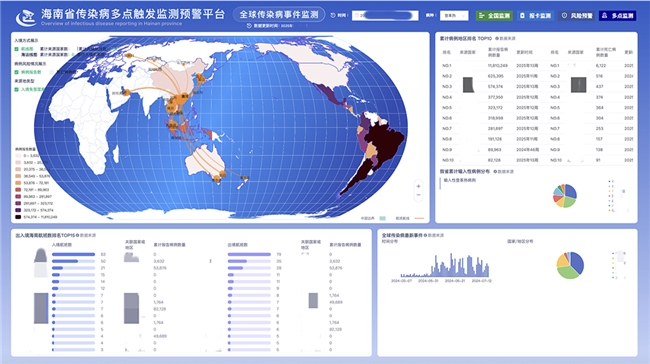This screenshot has height=364, width=650.
Task: Enable the unchecked 海运线图 checkbox
Action: pos(17,54)
